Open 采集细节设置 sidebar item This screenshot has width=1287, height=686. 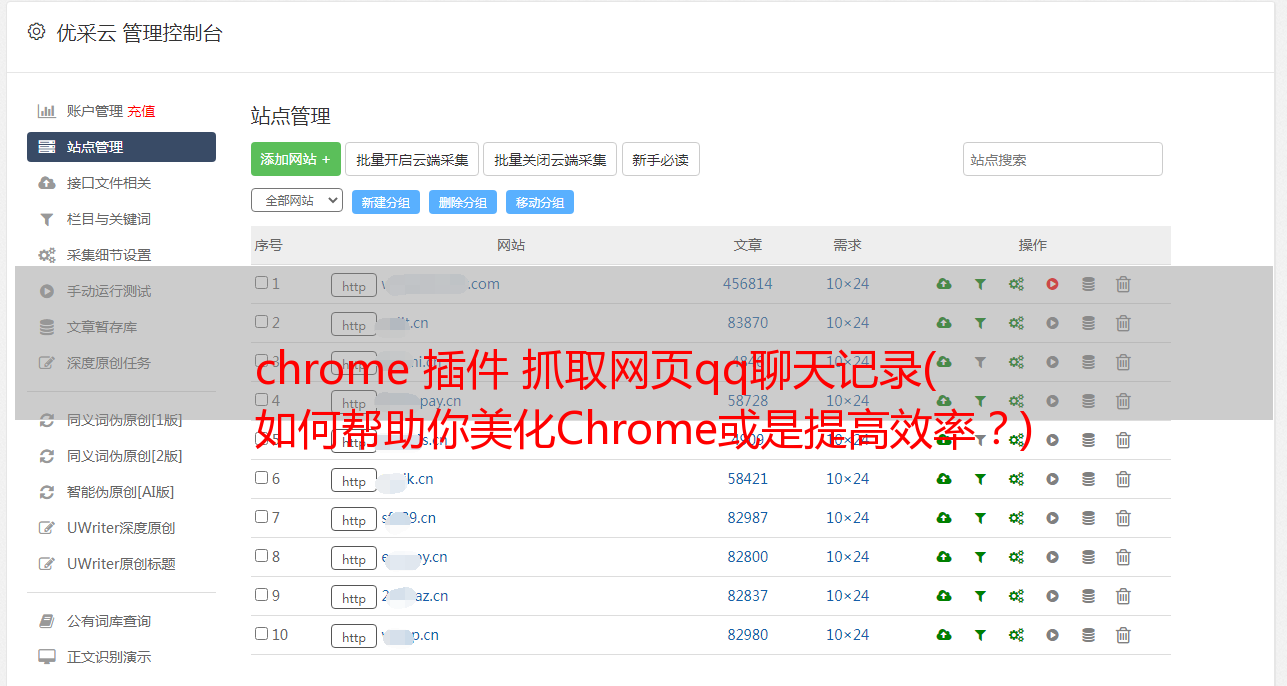tap(109, 255)
